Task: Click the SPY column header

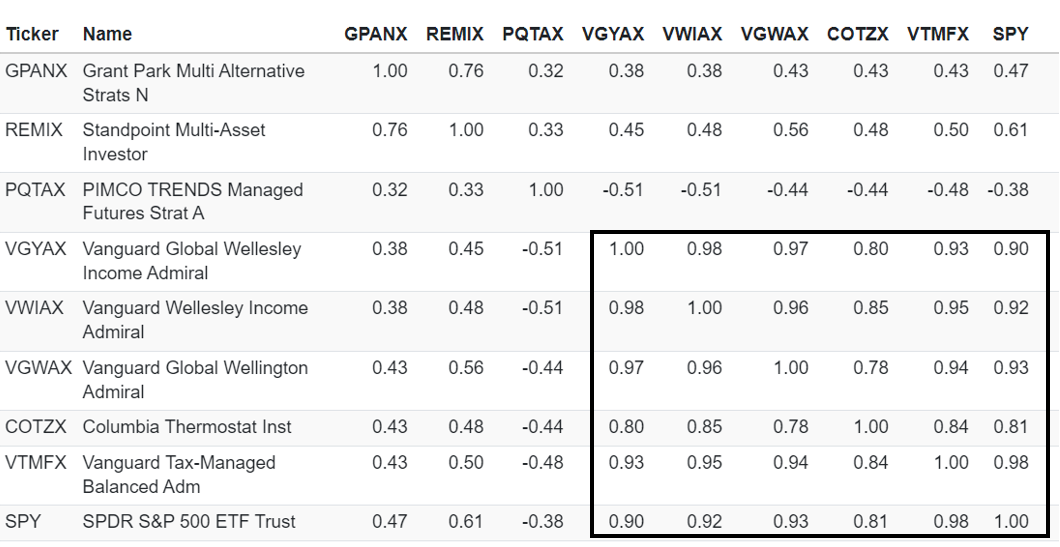Action: point(1010,34)
